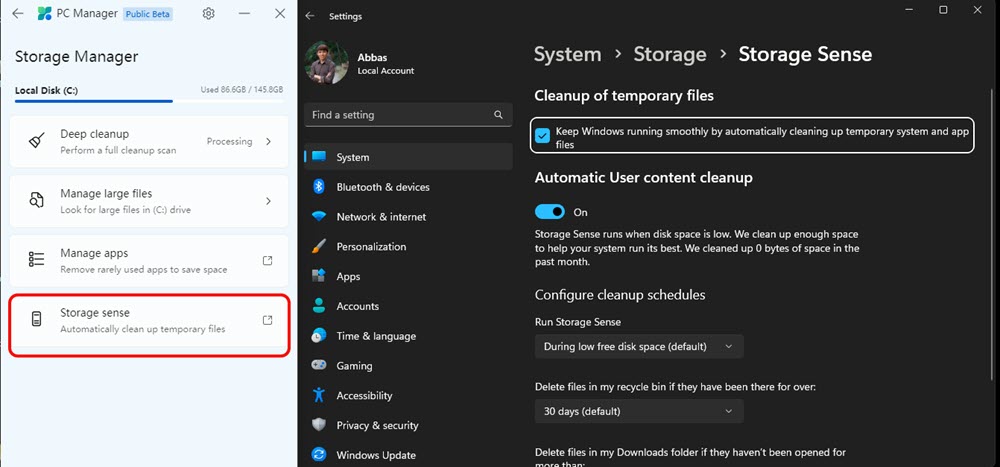This screenshot has width=1000, height=467.
Task: Click the Local Disk (C:) usage bar
Action: pyautogui.click(x=149, y=101)
